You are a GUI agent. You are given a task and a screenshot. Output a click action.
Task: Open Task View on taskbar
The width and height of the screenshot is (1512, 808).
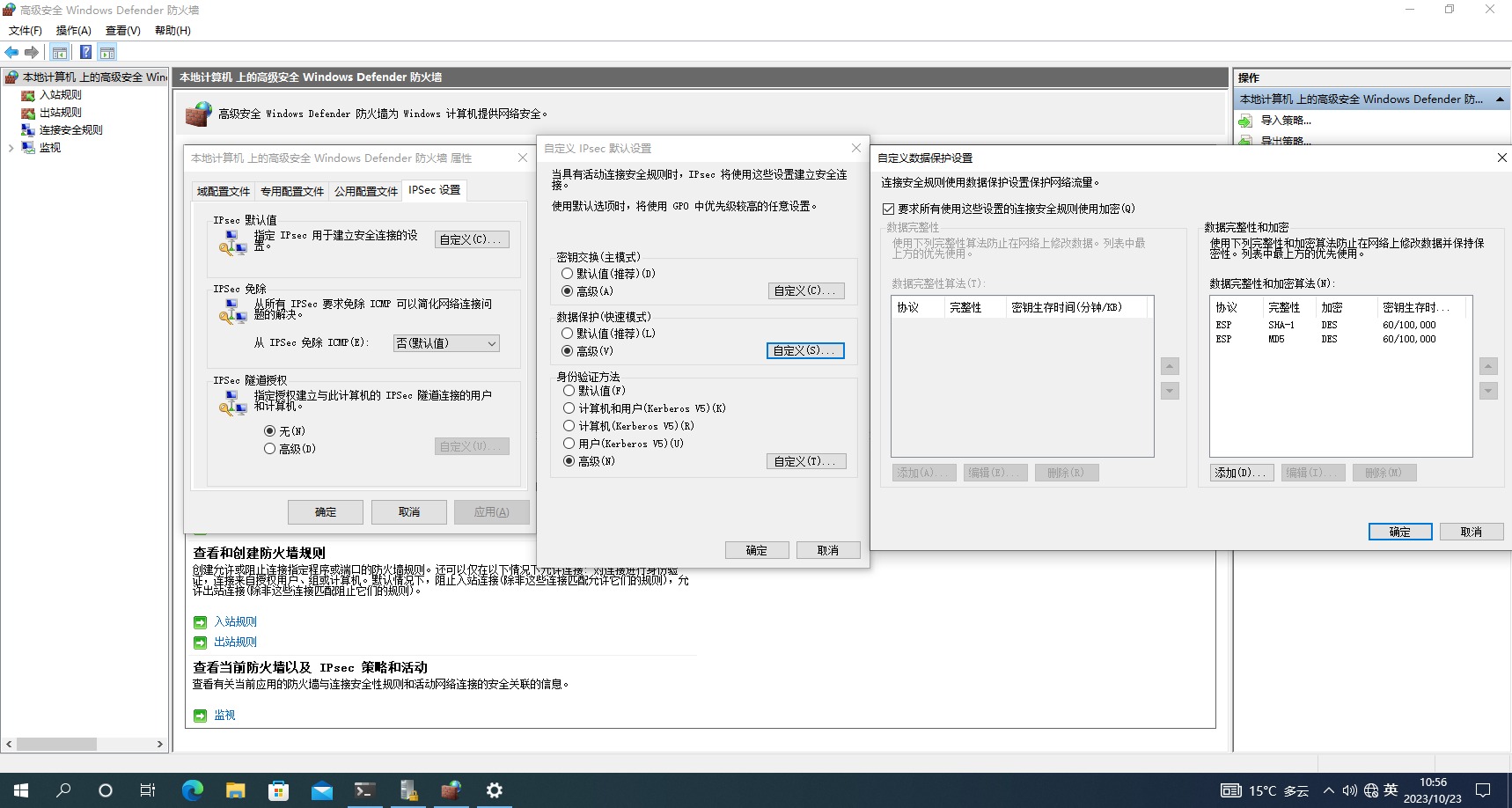coord(148,790)
